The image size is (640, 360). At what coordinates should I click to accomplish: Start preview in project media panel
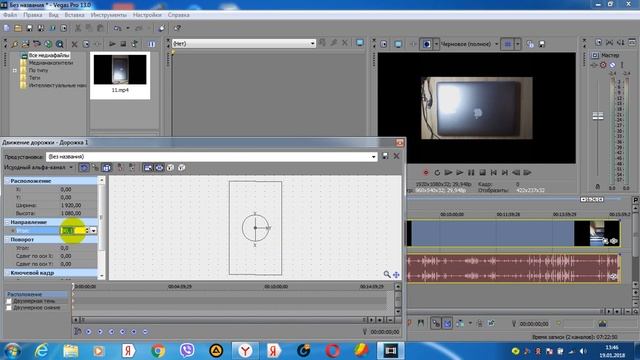[112, 44]
